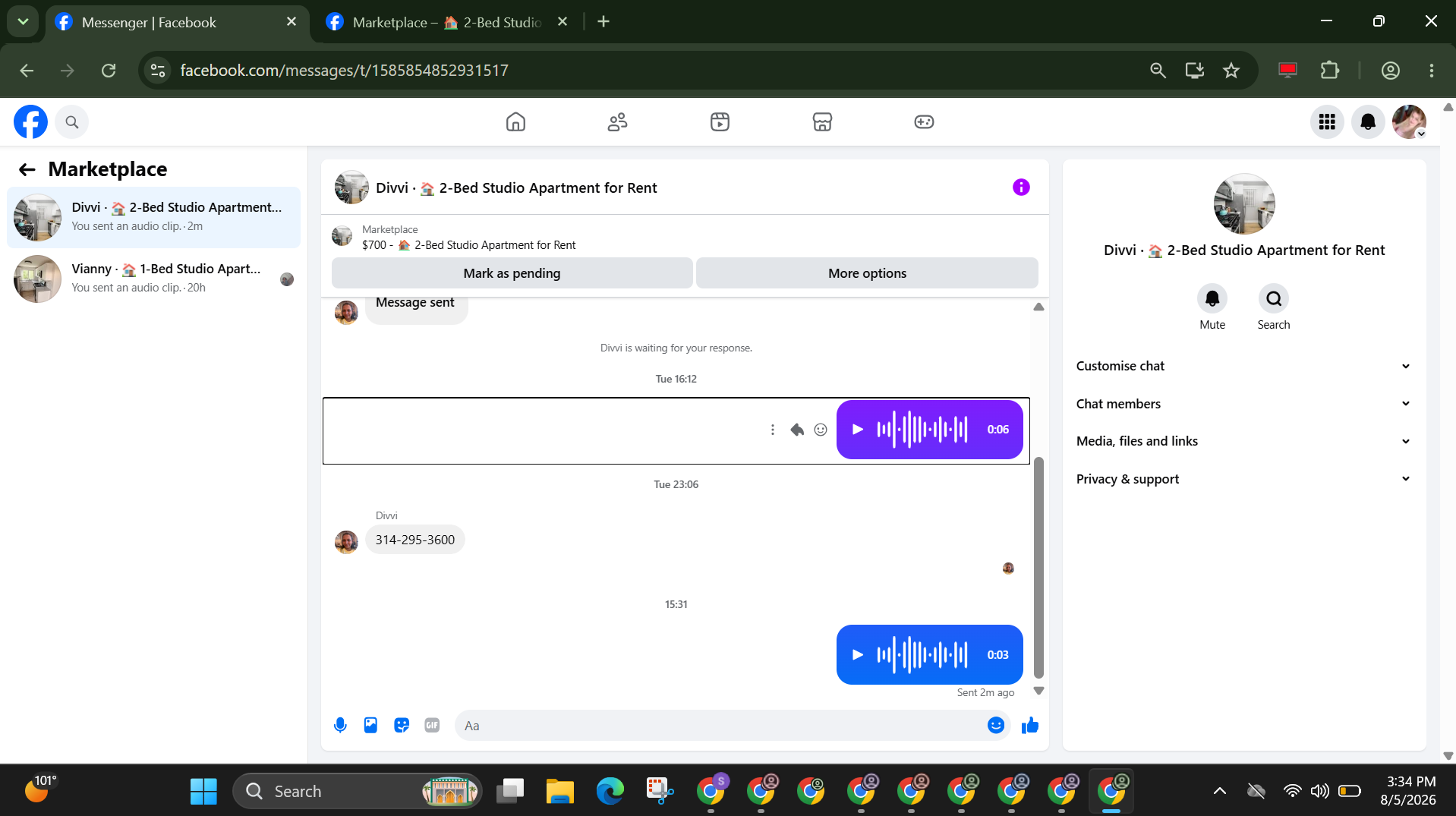1456x816 pixels.
Task: Click the Mark as pending button
Action: point(512,273)
